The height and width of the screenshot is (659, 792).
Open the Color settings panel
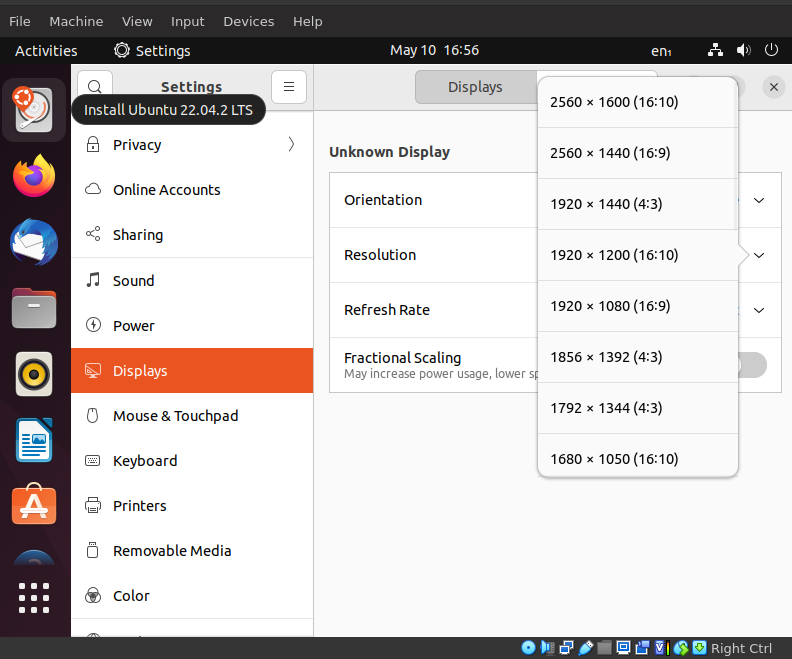click(192, 595)
